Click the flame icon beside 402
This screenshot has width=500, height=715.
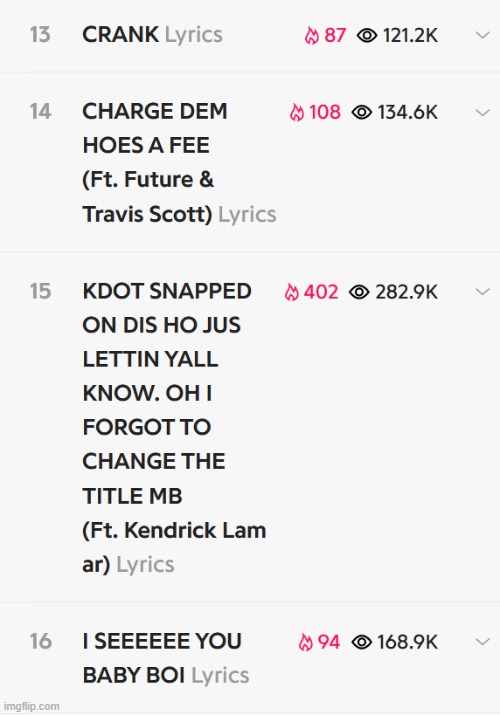point(292,292)
